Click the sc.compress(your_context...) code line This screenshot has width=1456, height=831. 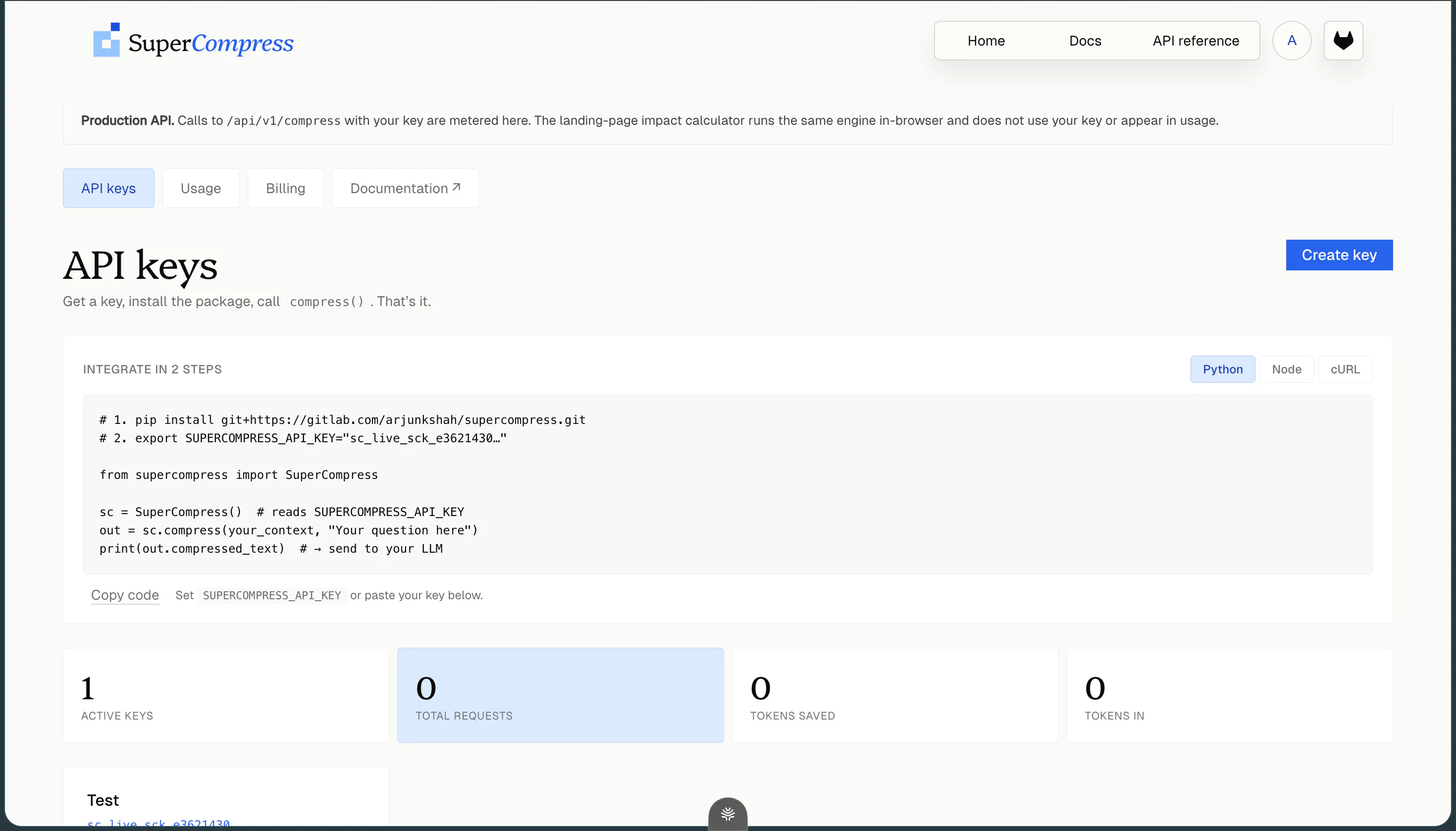pyautogui.click(x=289, y=530)
